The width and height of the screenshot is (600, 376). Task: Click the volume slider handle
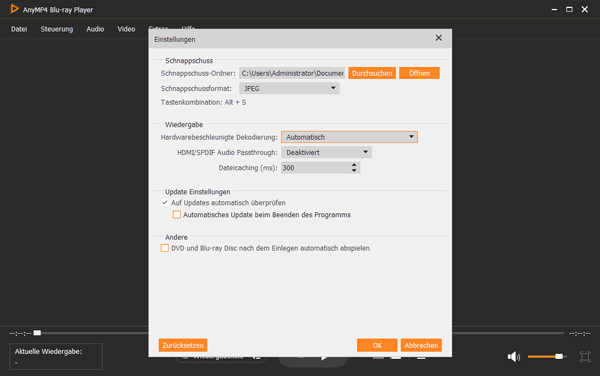[559, 356]
